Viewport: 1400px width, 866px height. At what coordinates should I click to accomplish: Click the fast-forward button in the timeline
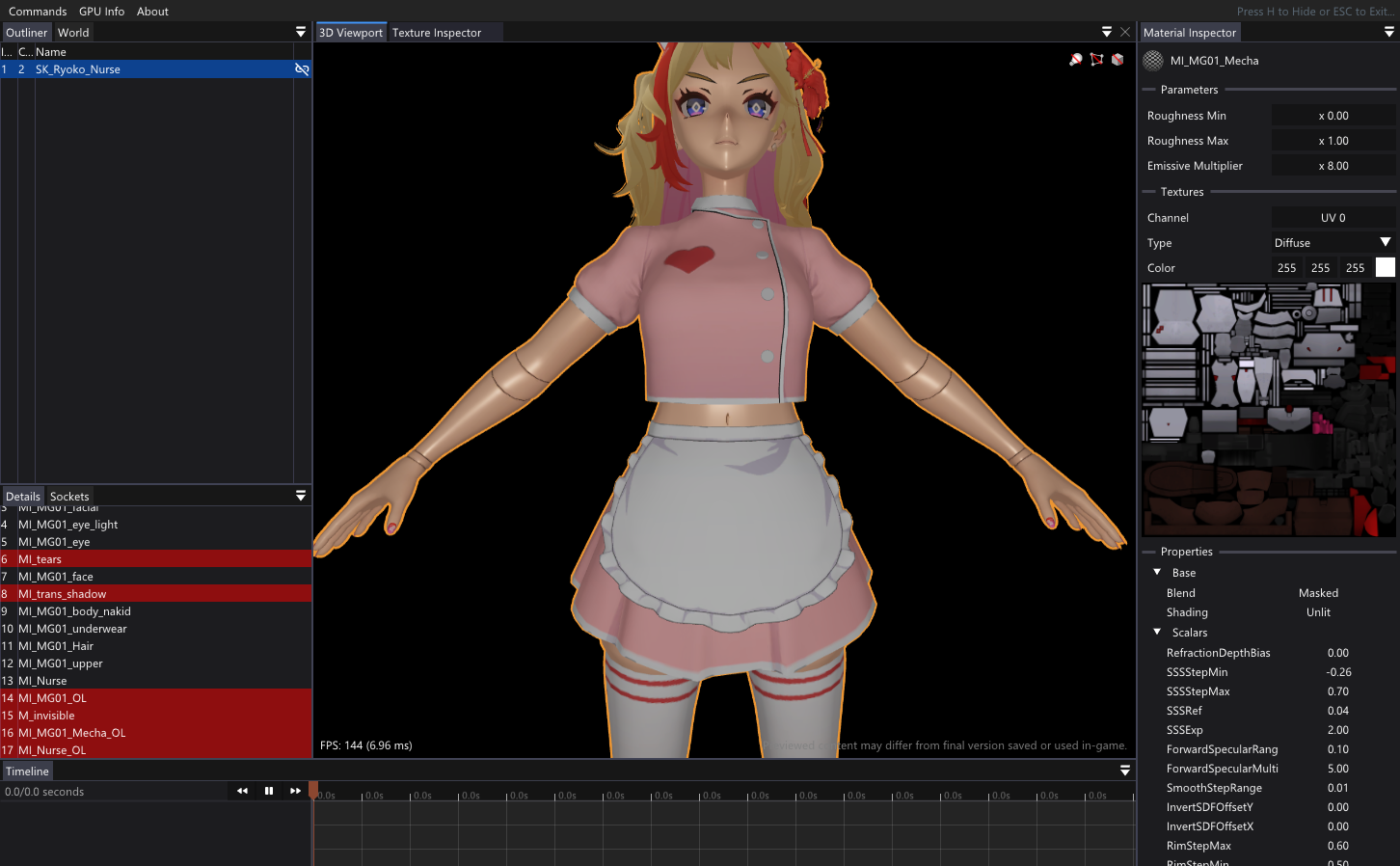click(295, 791)
